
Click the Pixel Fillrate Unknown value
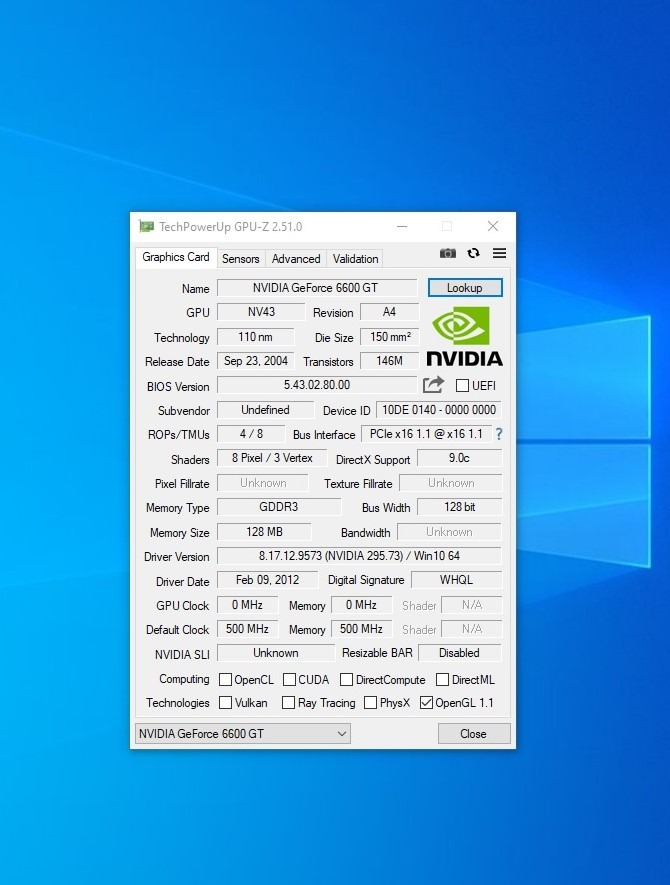tap(263, 483)
